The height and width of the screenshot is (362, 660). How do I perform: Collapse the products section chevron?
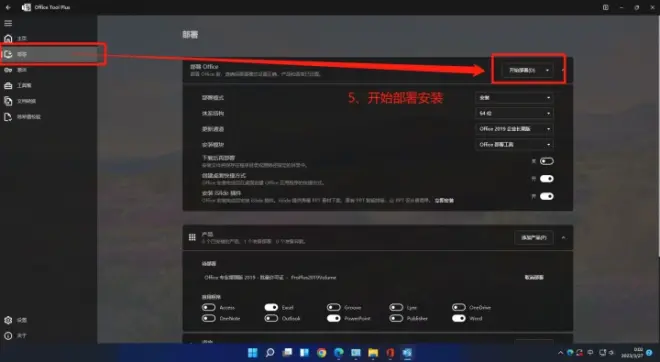click(563, 238)
